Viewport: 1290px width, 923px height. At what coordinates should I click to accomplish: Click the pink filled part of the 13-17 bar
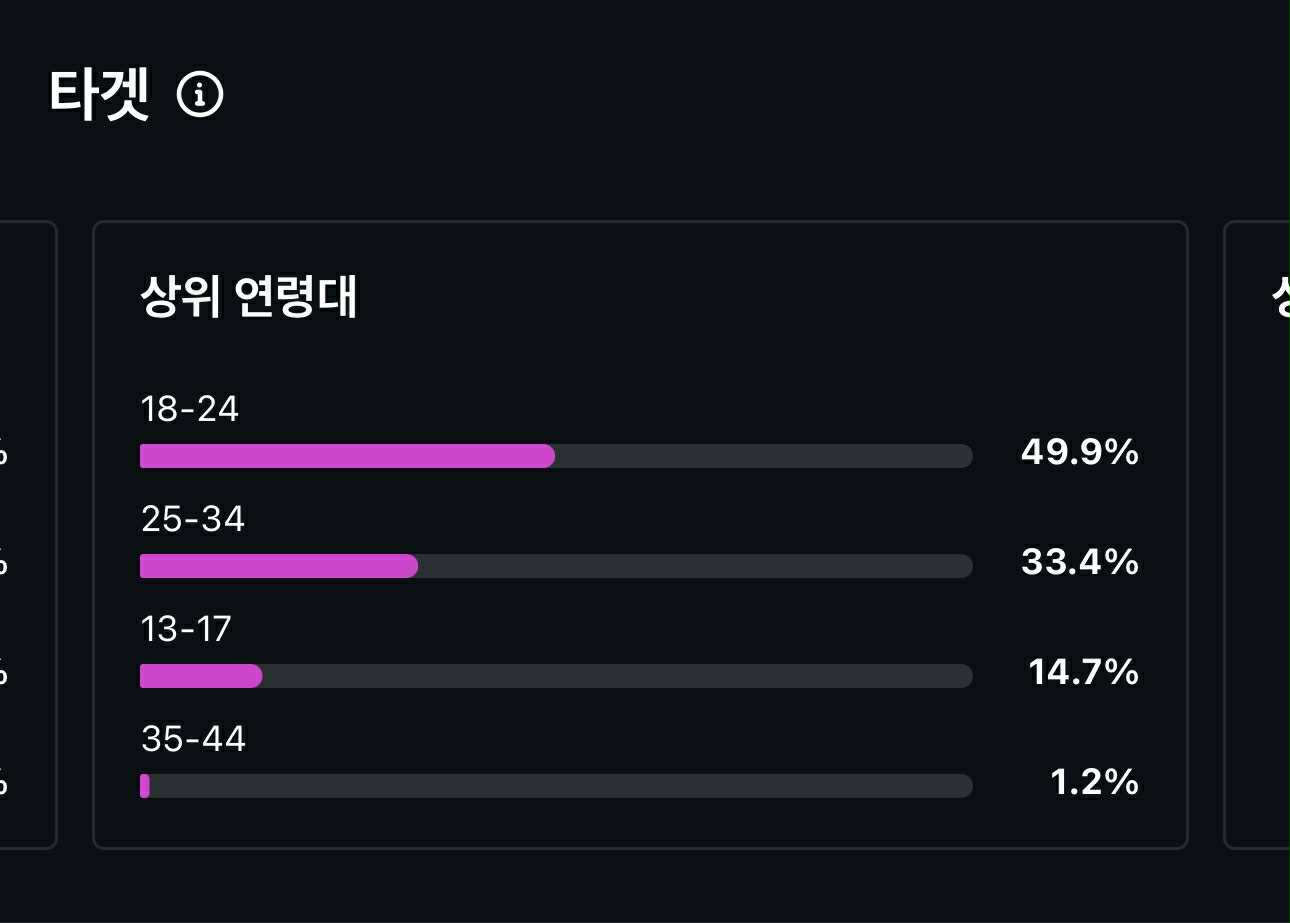pos(200,676)
